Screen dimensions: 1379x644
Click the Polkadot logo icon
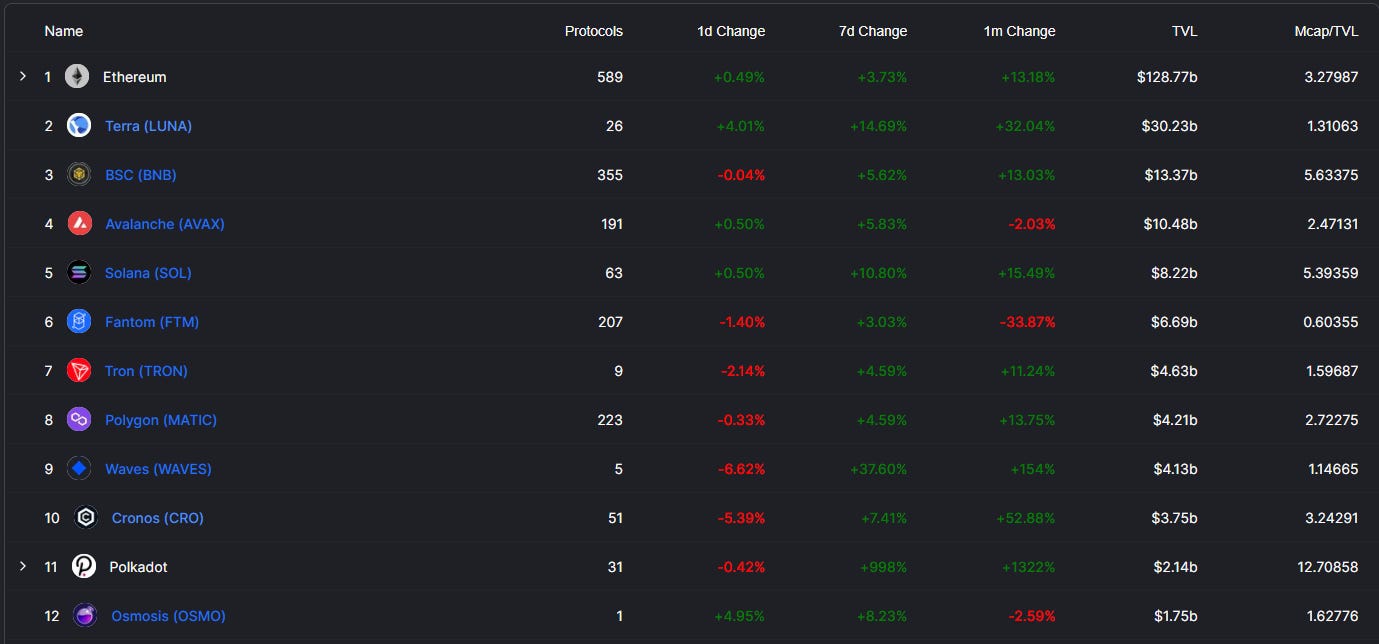coord(84,566)
